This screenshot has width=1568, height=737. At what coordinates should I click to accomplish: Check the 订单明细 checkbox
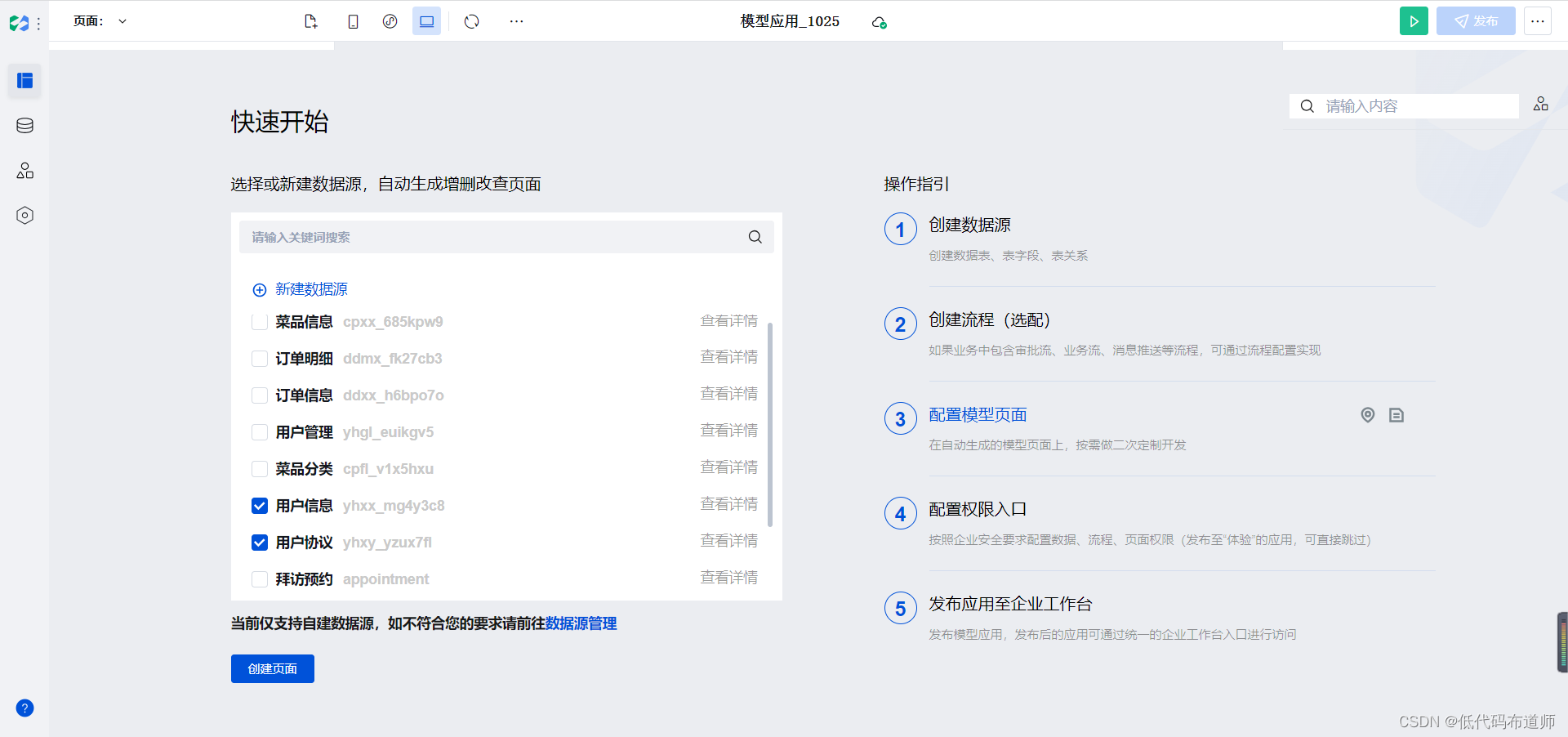point(260,359)
